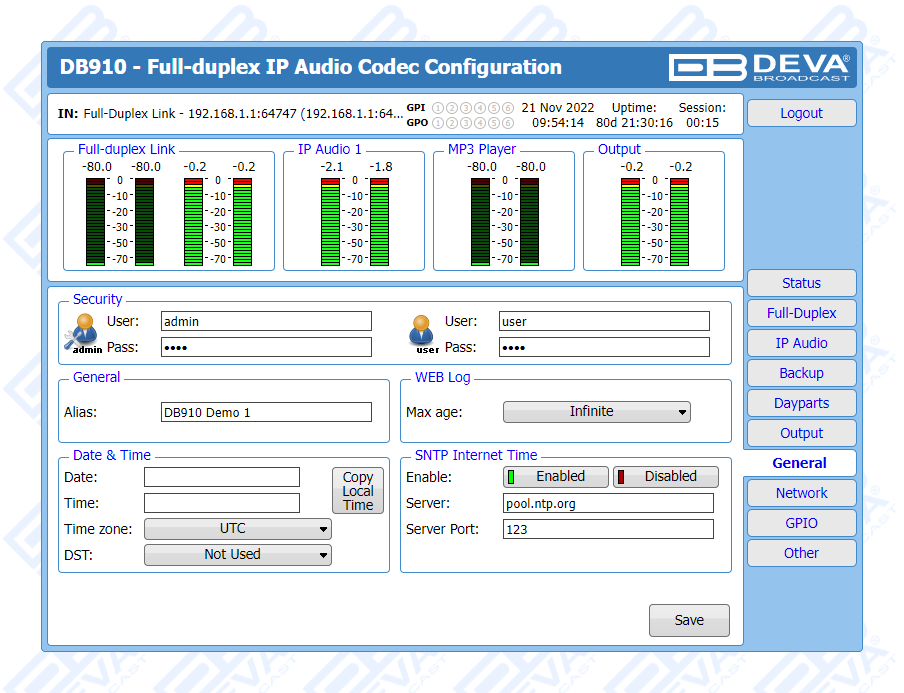Screen dimensions: 904x693
Task: Click the IP Audio 1 level meter
Action: (x=354, y=220)
